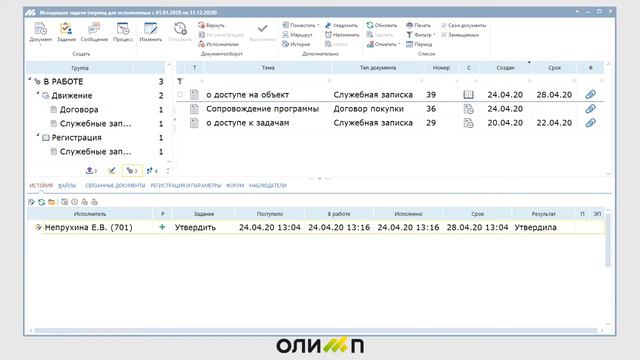Select the Непрухина Е.В. (701) history row

(316, 227)
